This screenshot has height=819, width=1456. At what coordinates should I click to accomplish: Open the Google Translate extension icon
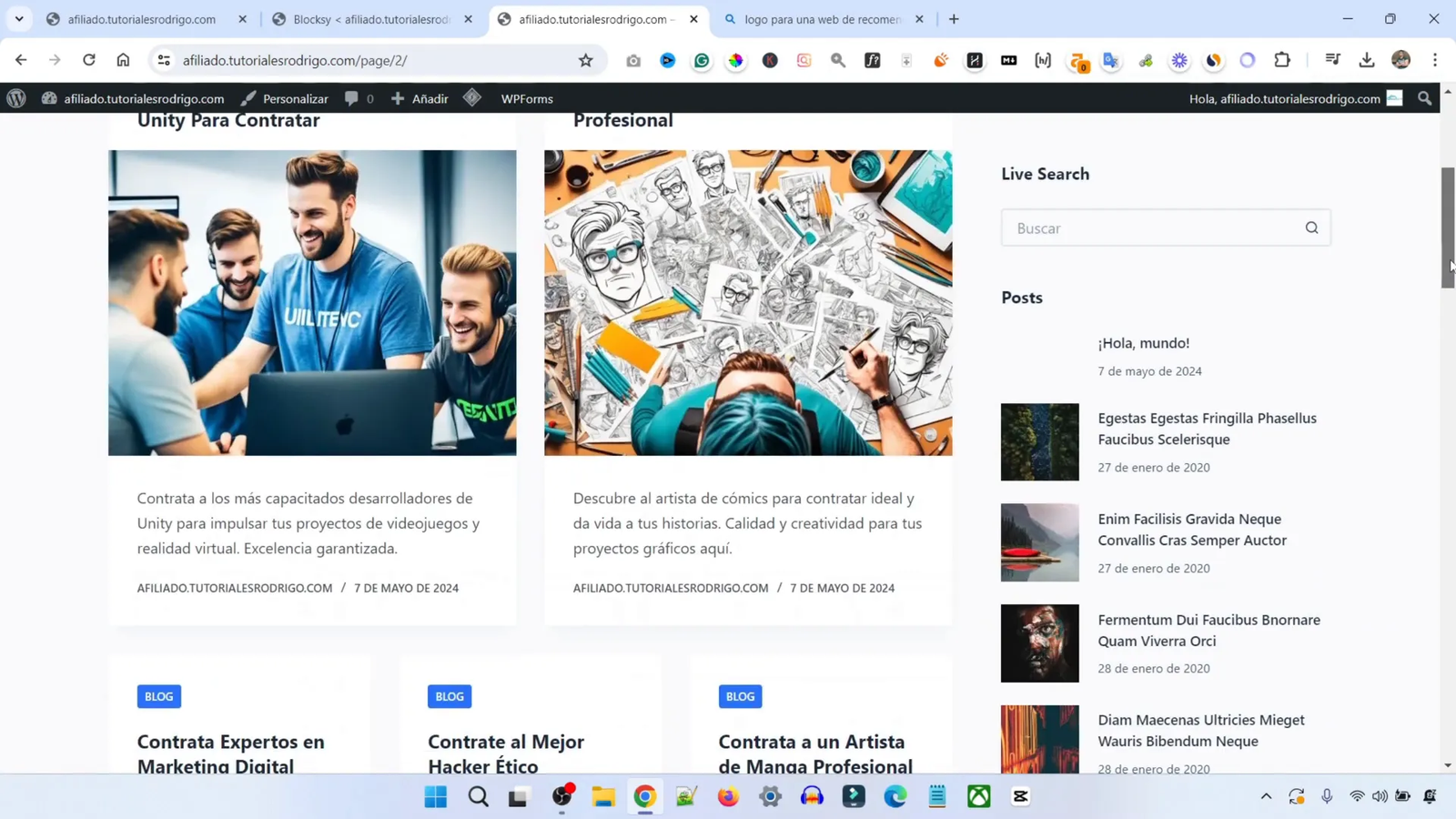(1110, 60)
